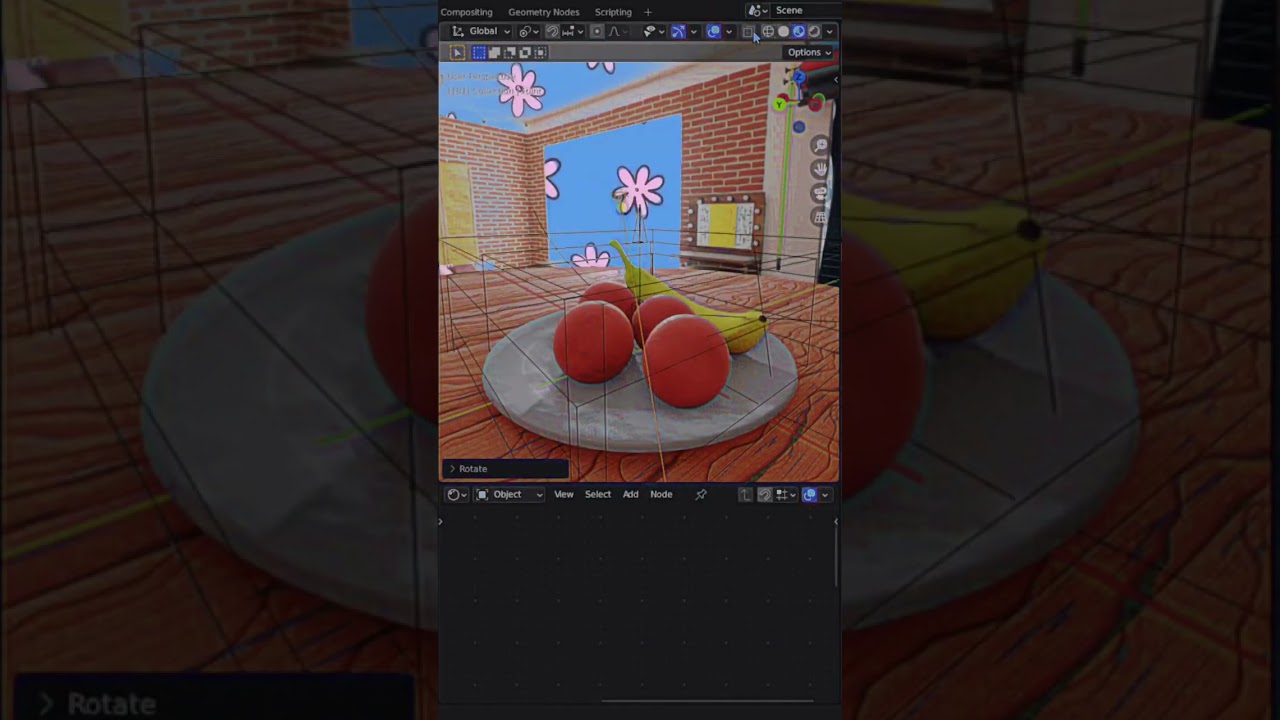Switch to solid viewport shading

click(783, 31)
